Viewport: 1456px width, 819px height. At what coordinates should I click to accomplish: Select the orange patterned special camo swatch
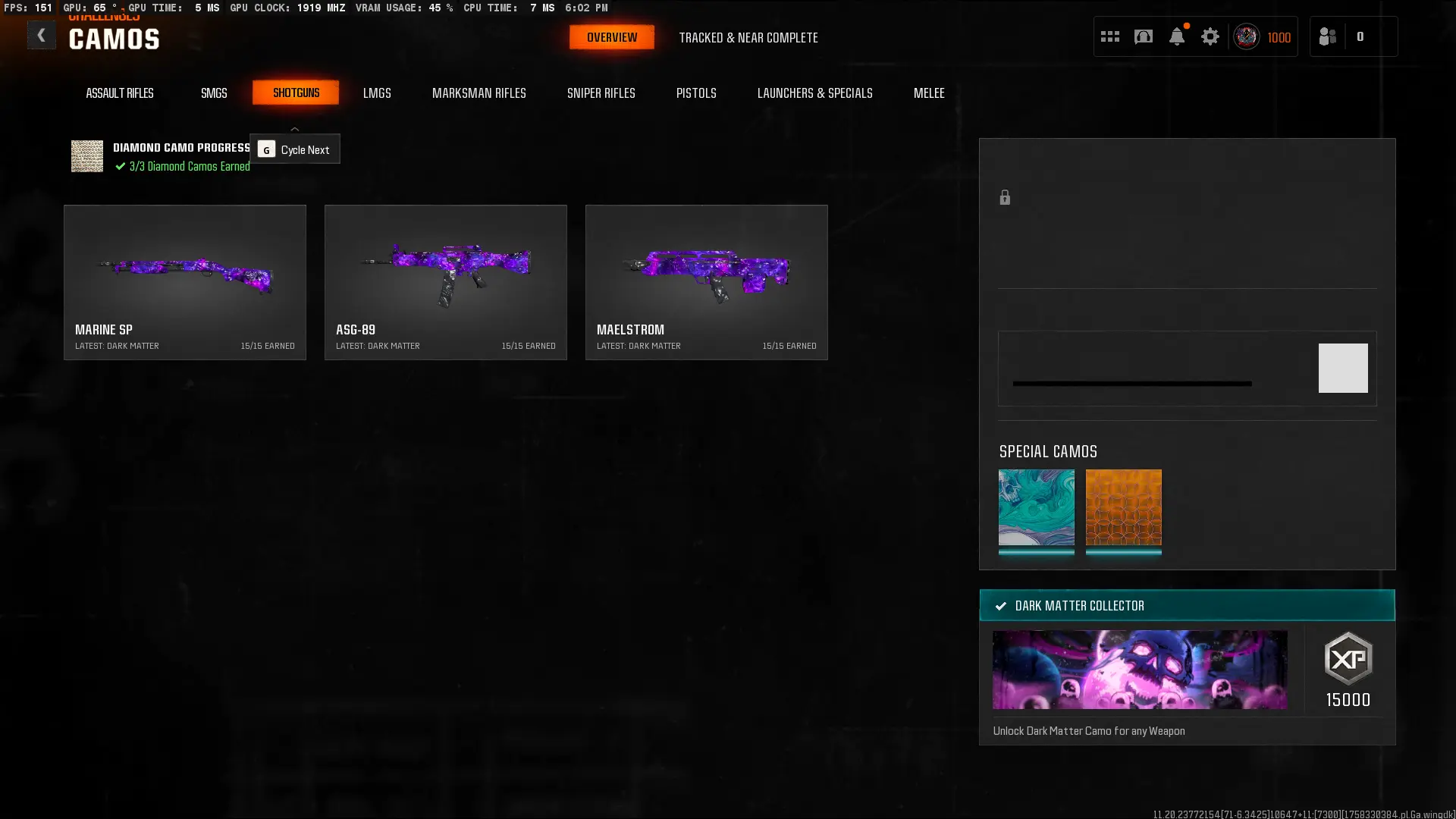pyautogui.click(x=1123, y=507)
